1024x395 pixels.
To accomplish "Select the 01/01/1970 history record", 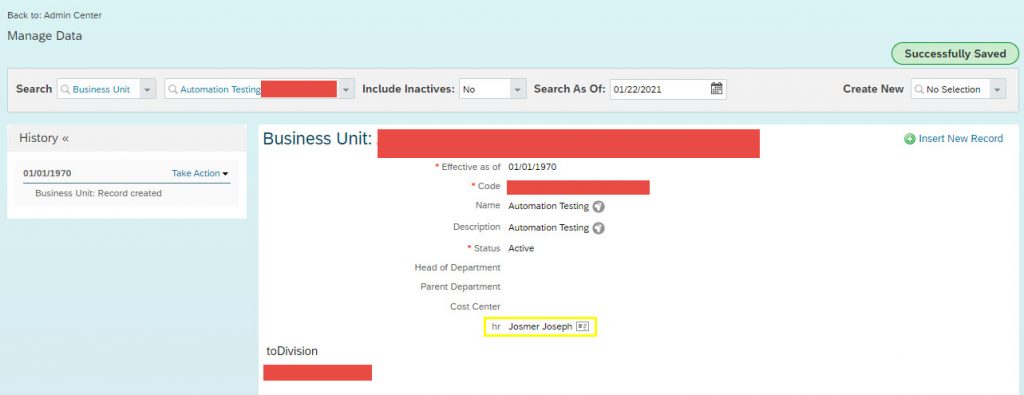I will point(47,173).
